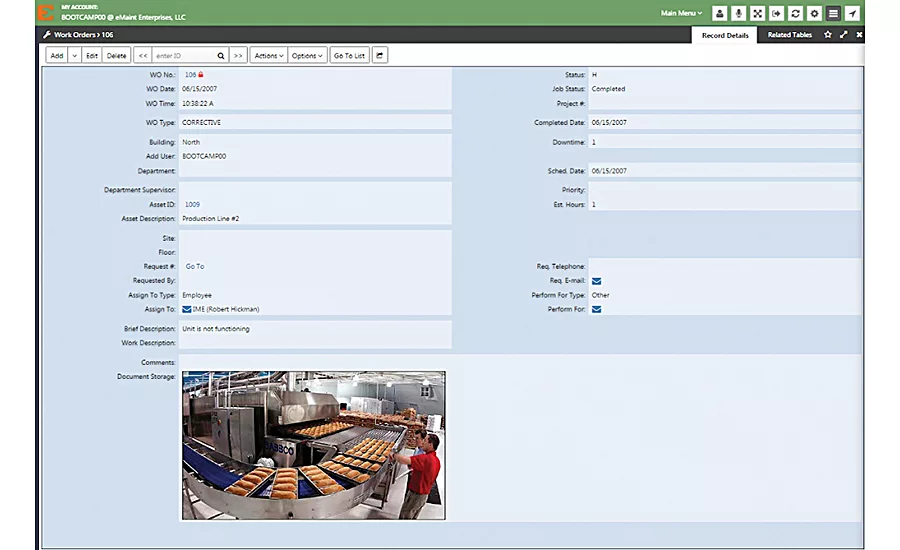
Task: Click the Assign To Type value Employee
Action: click(x=197, y=295)
